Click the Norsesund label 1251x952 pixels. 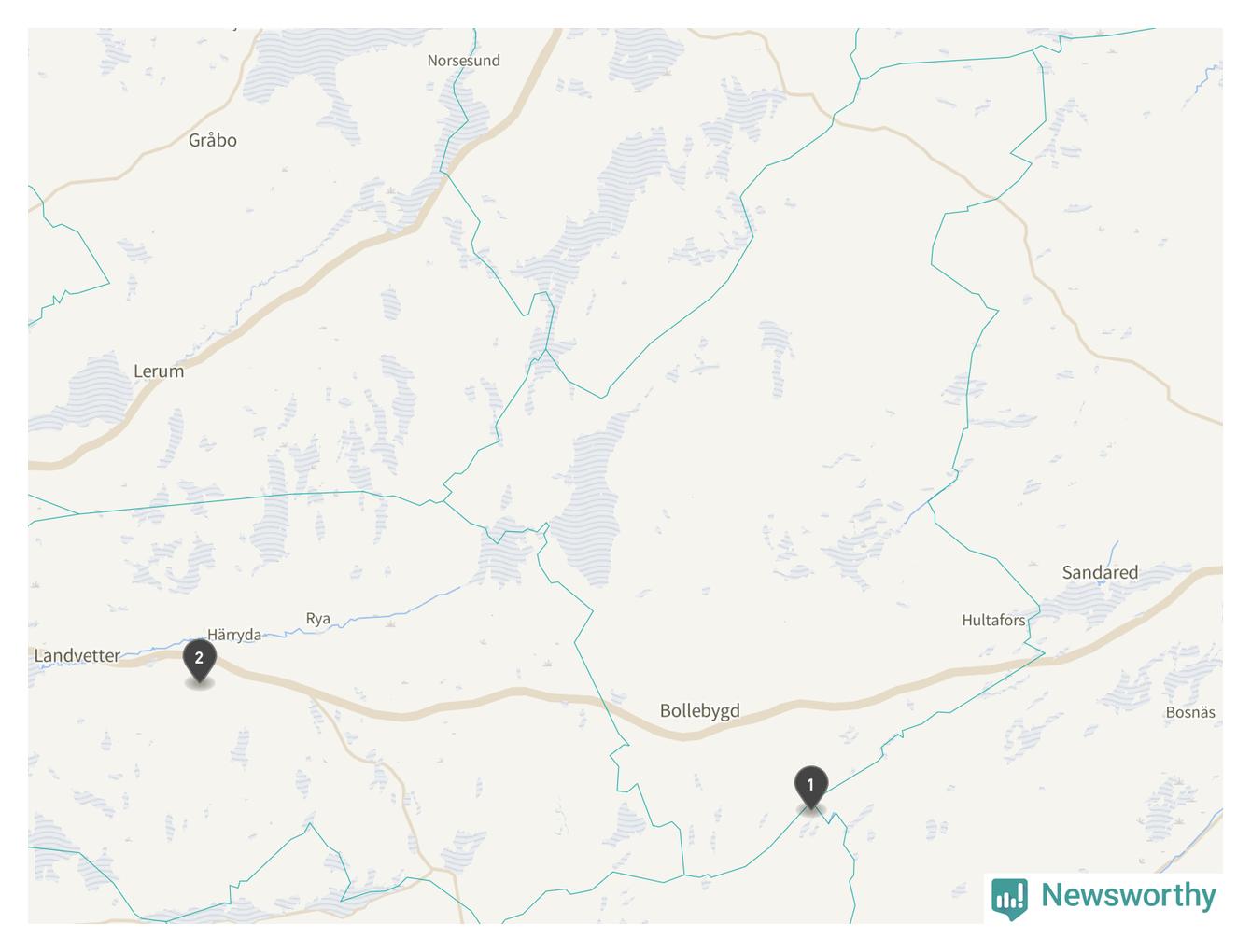[463, 61]
